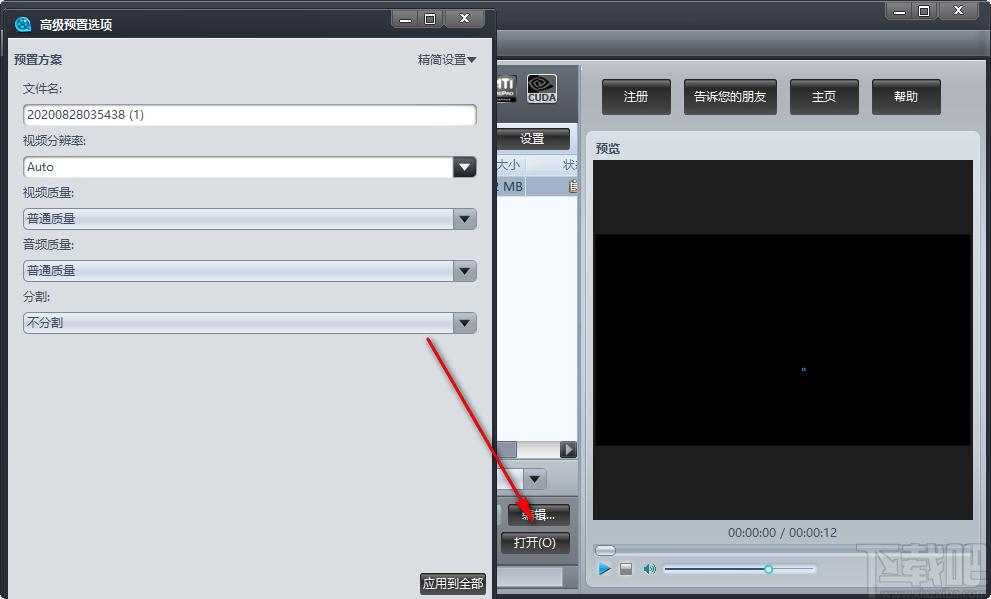Click the 00:00:00 / 00:00:12 time display
This screenshot has height=599, width=991.
point(782,533)
